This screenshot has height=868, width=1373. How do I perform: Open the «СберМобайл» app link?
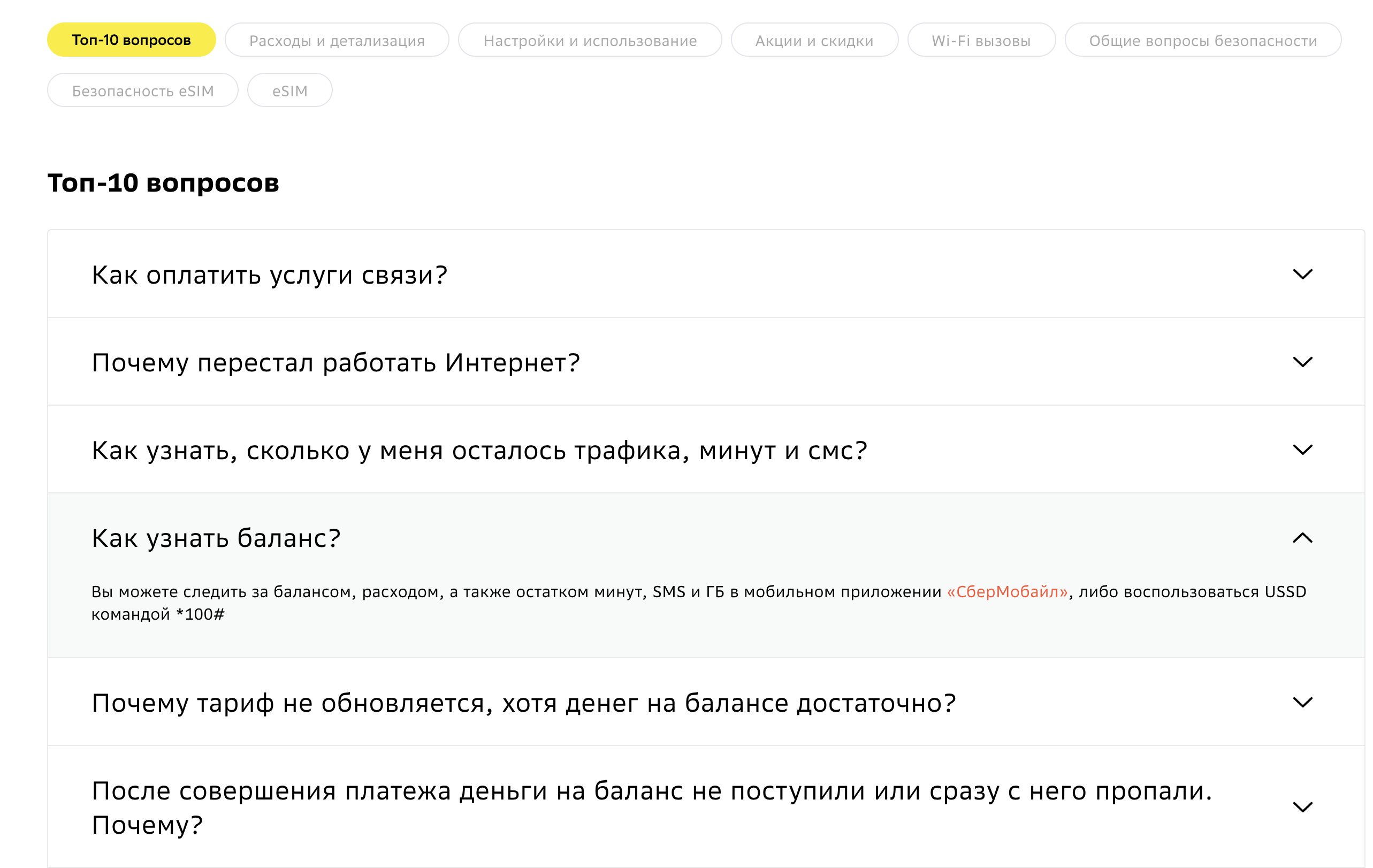pyautogui.click(x=1006, y=592)
